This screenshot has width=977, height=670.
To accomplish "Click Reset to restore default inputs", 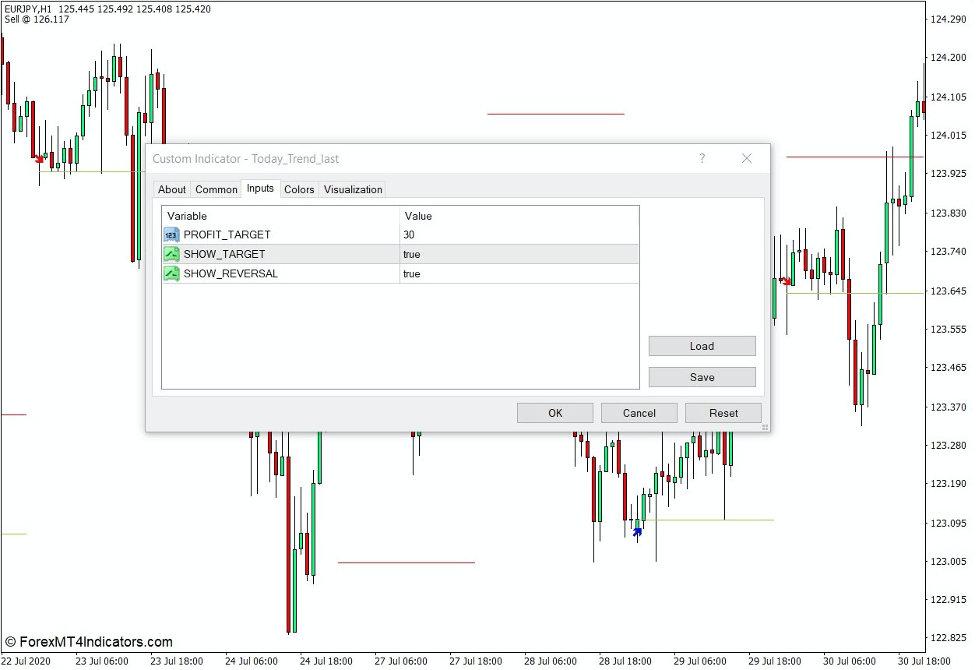I will point(723,412).
